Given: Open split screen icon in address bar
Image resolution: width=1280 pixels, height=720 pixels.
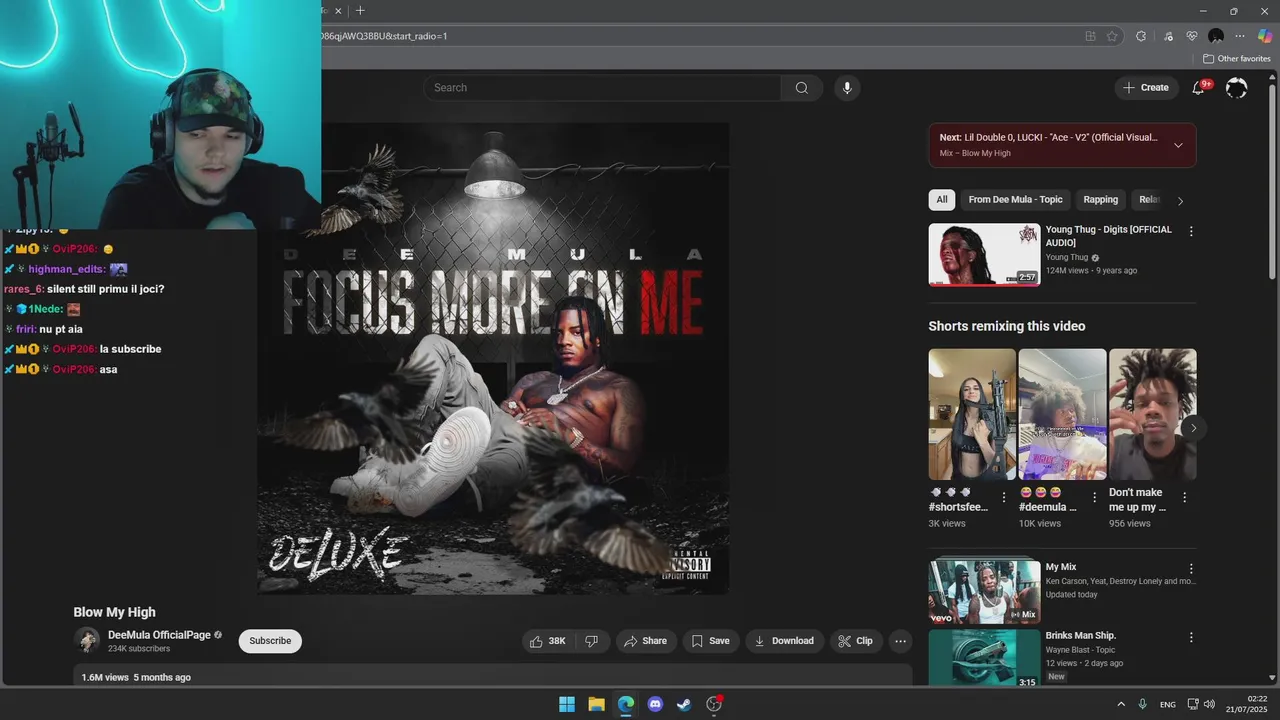Looking at the screenshot, I should pos(1091,36).
